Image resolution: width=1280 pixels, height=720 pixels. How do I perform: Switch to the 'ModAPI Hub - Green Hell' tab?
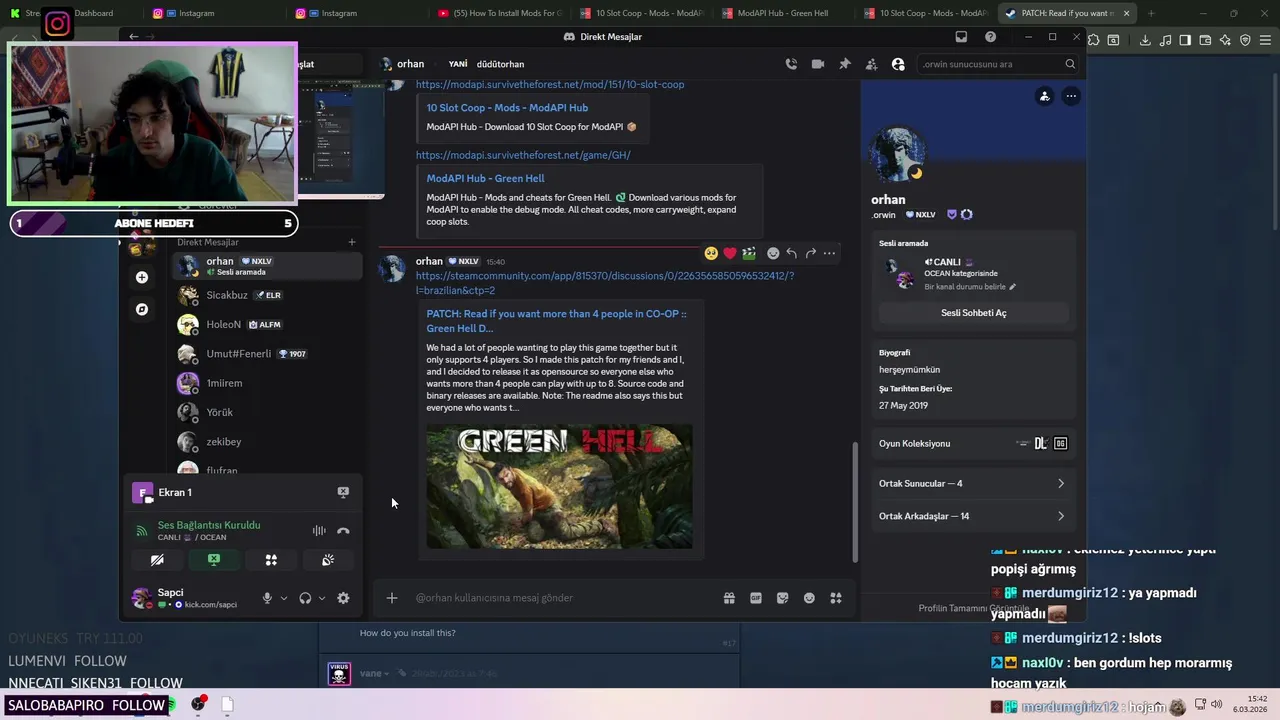pos(782,13)
